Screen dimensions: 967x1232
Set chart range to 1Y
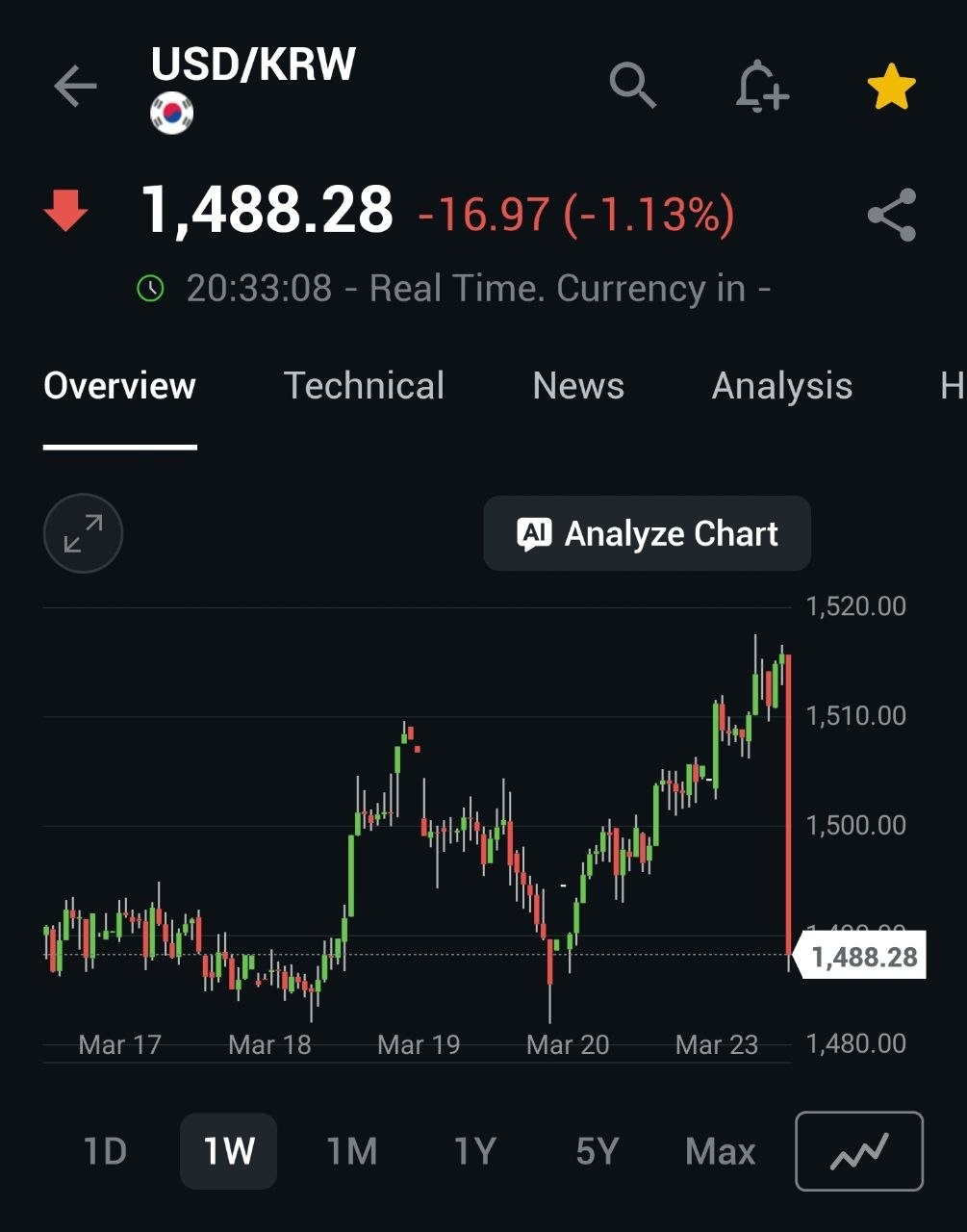point(474,1151)
